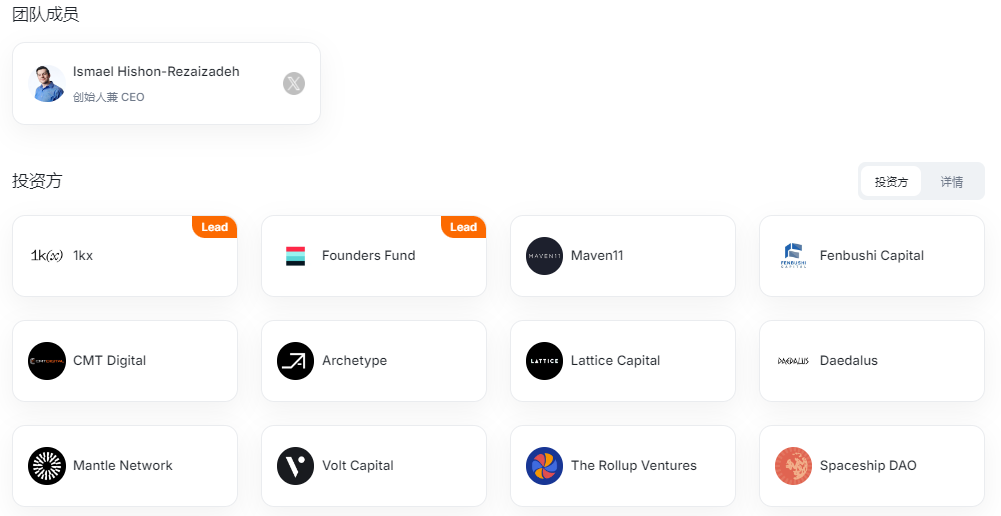Screen dimensions: 1001x516
Task: Click the Archetype arrow logo
Action: (x=296, y=361)
